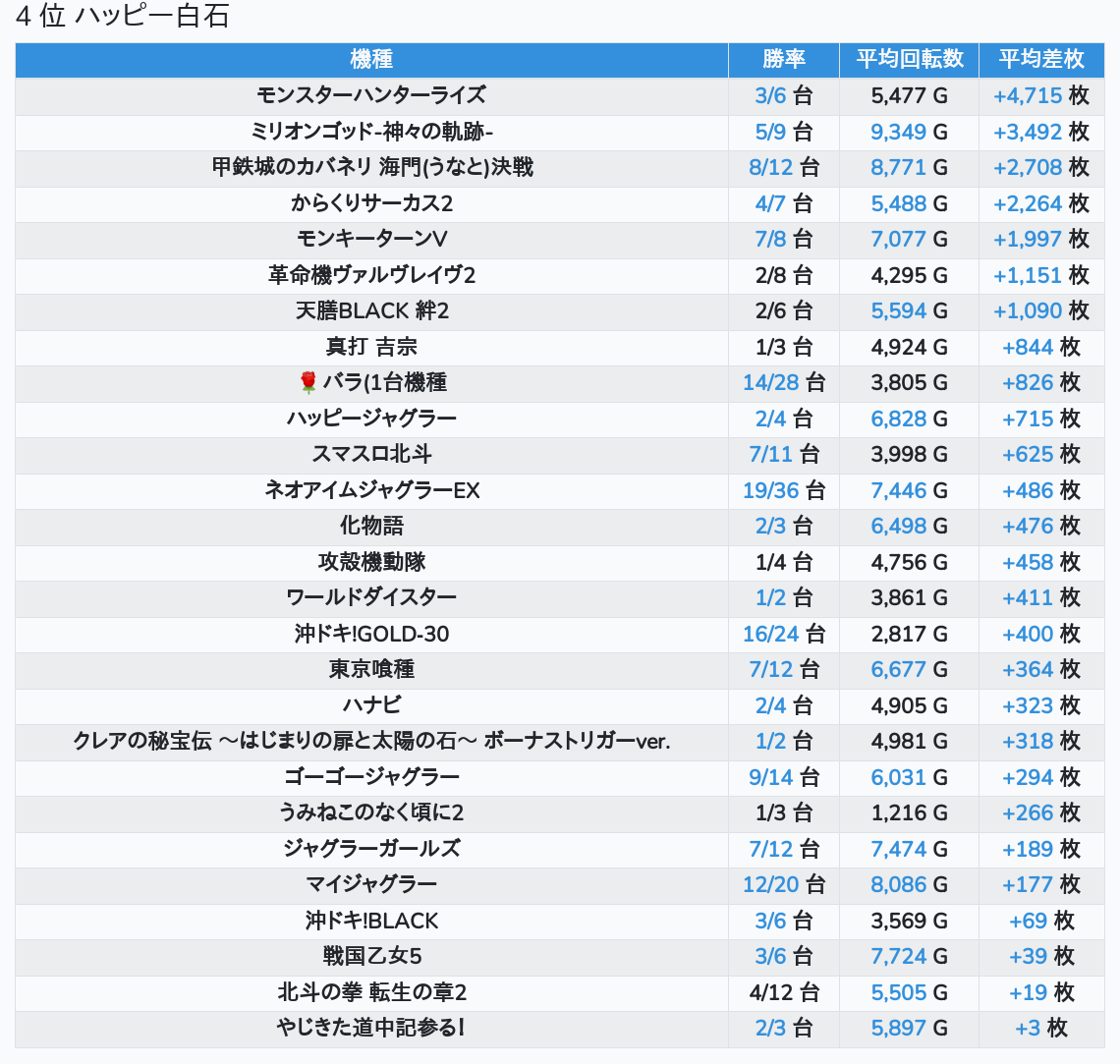Click the ゴーゴージャグラー machine name

[371, 778]
